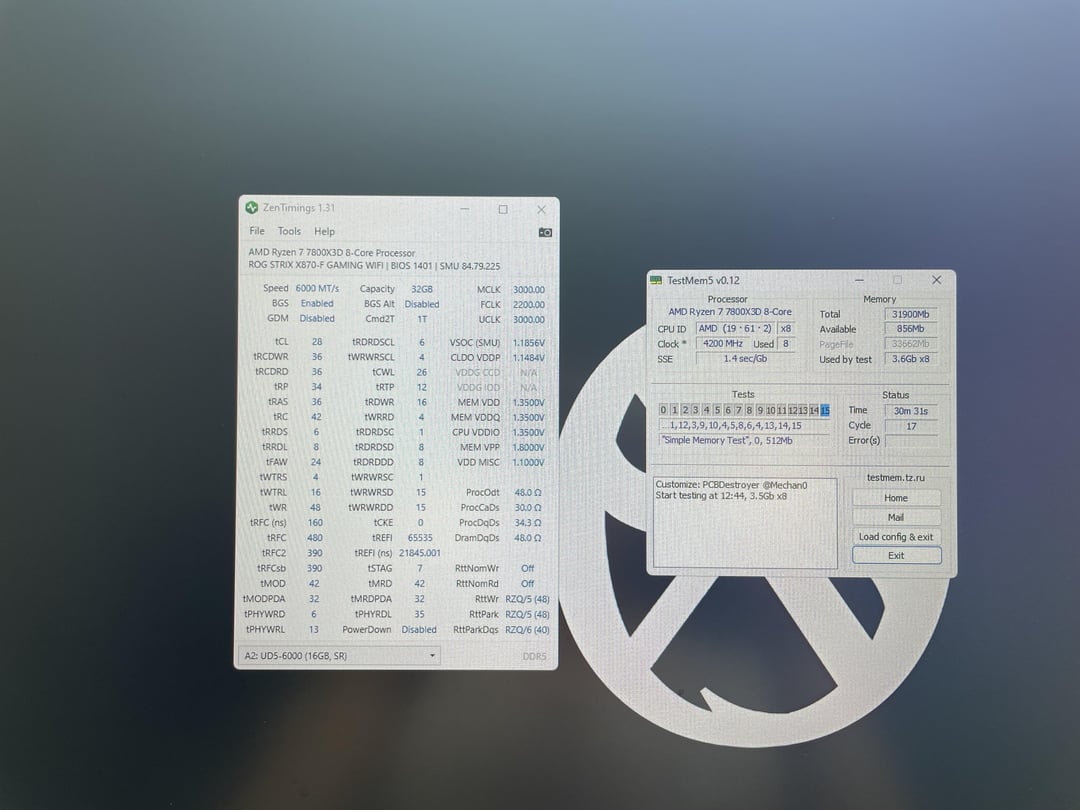Click the 'Simple Memory Test' description line
1080x810 pixels.
(x=744, y=440)
